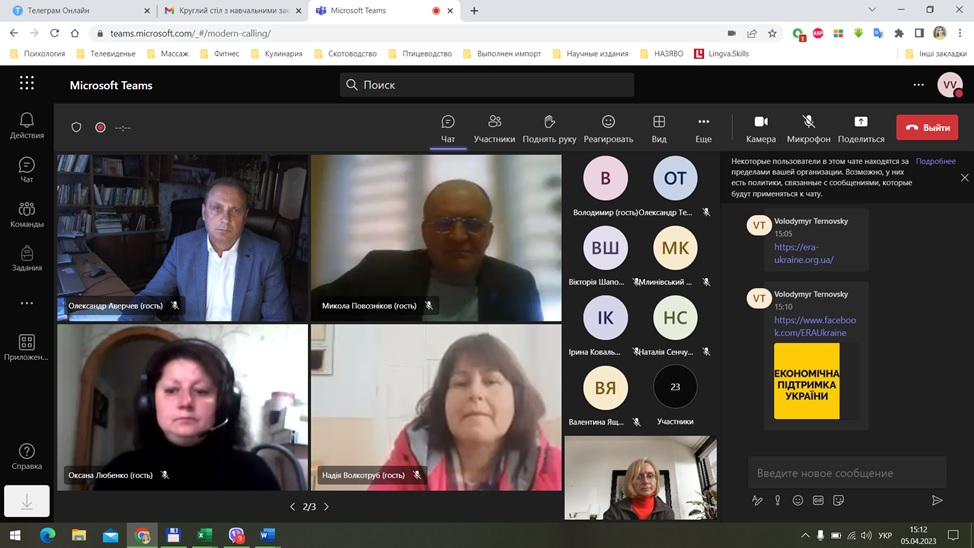974x548 pixels.
Task: Click the self-view video thumbnail
Action: pyautogui.click(x=640, y=477)
